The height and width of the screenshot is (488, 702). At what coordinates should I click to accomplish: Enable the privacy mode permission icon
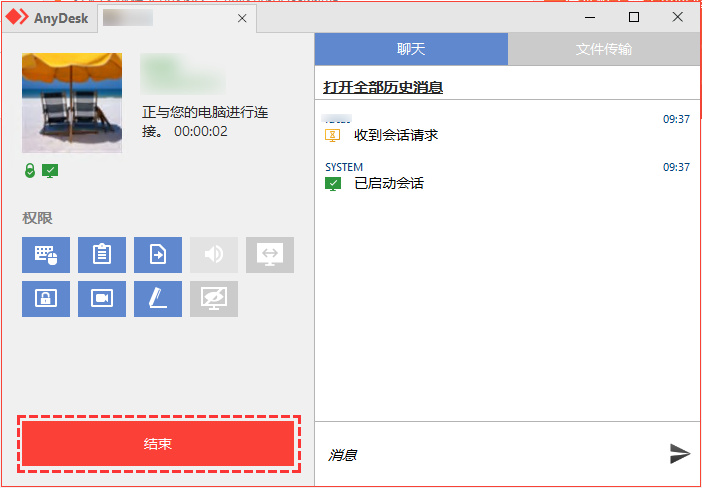pos(214,299)
